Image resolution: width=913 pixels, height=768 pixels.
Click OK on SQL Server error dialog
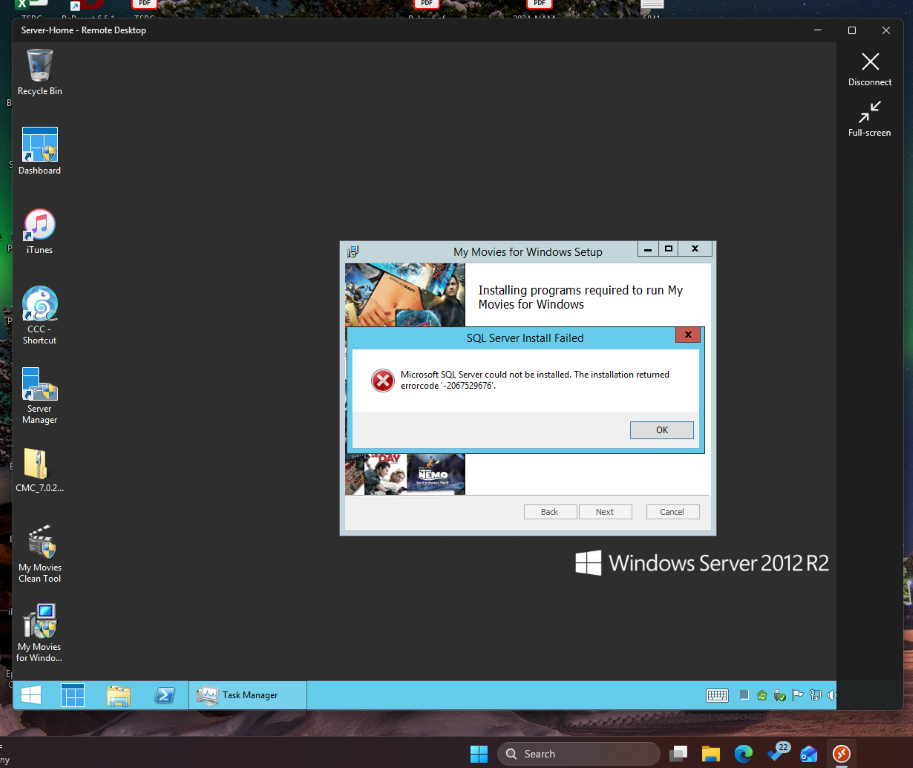coord(661,430)
